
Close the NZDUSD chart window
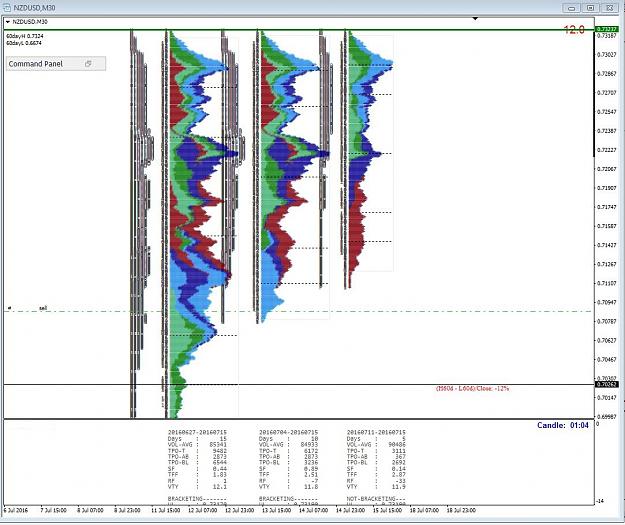point(609,8)
